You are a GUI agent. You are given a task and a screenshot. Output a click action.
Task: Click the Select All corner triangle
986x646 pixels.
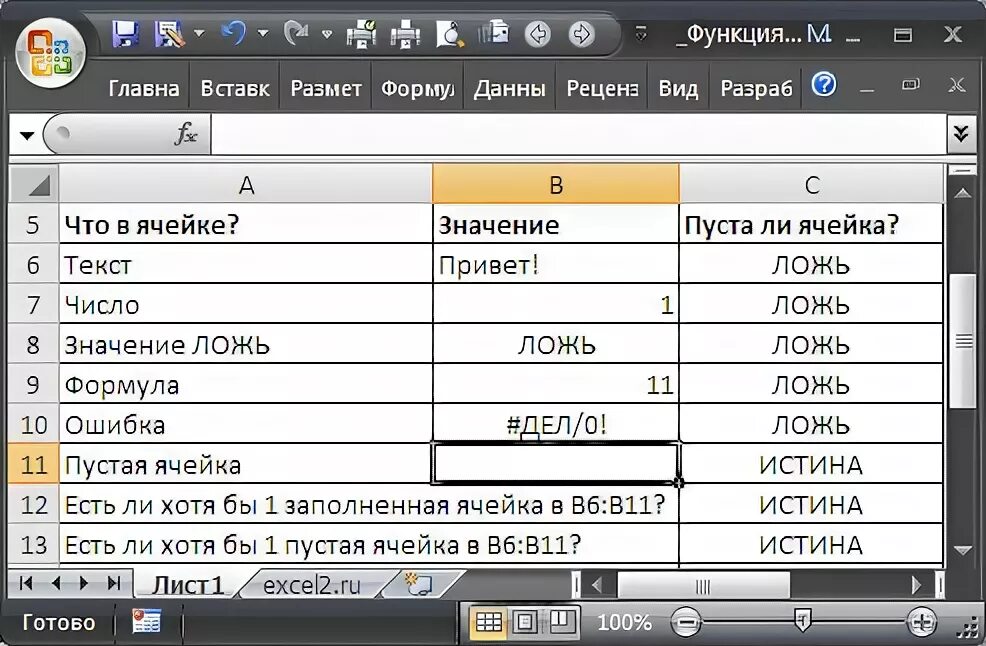(x=34, y=184)
